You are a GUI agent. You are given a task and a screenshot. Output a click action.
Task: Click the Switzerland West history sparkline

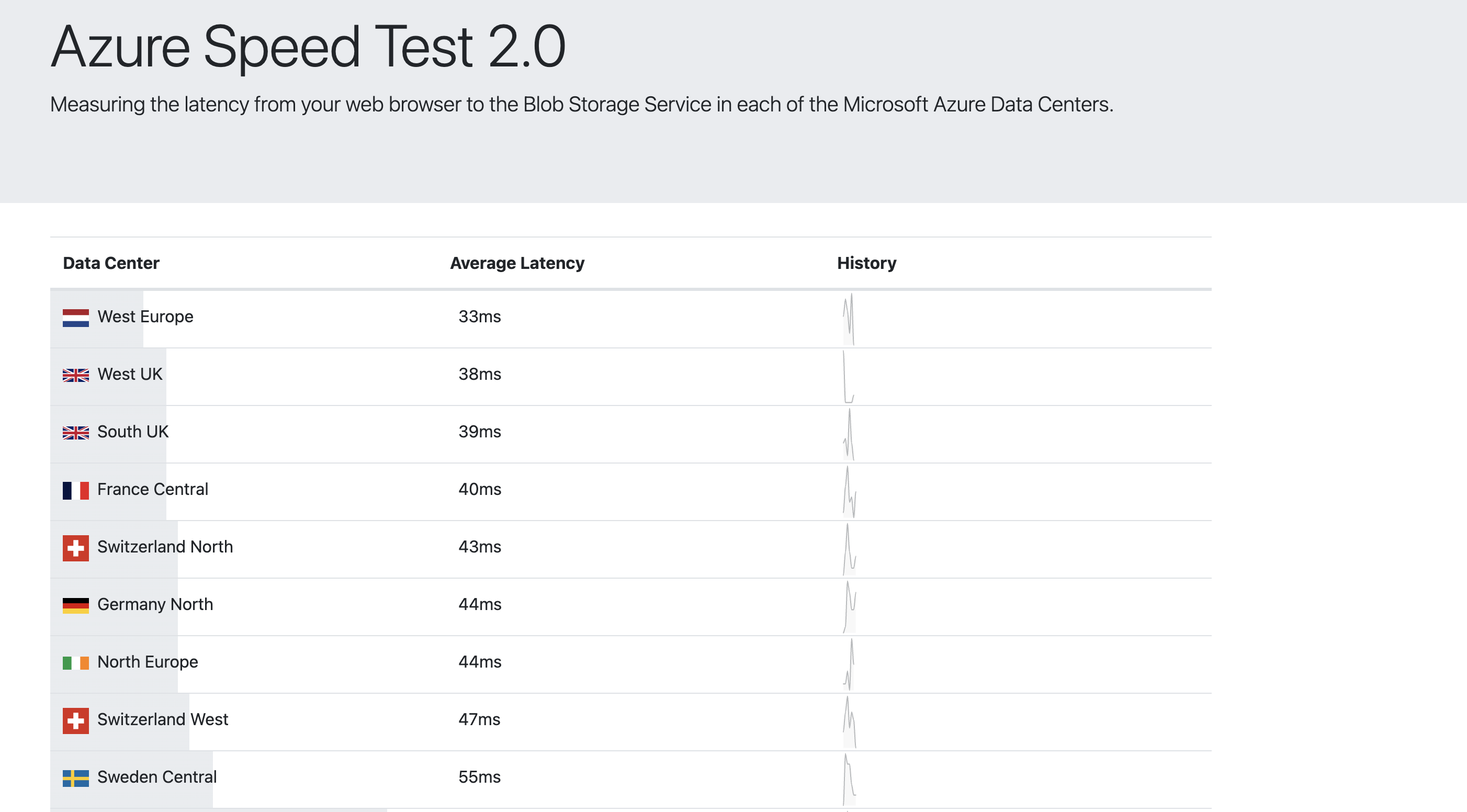pyautogui.click(x=849, y=721)
